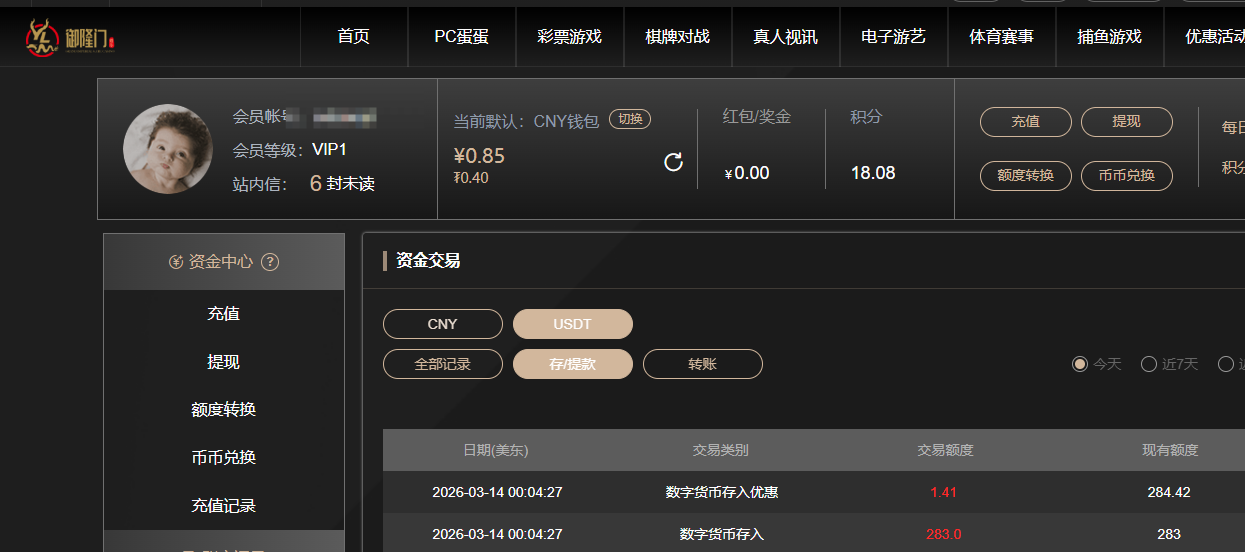The height and width of the screenshot is (552, 1245).
Task: Open the member avatar photo
Action: pos(168,149)
